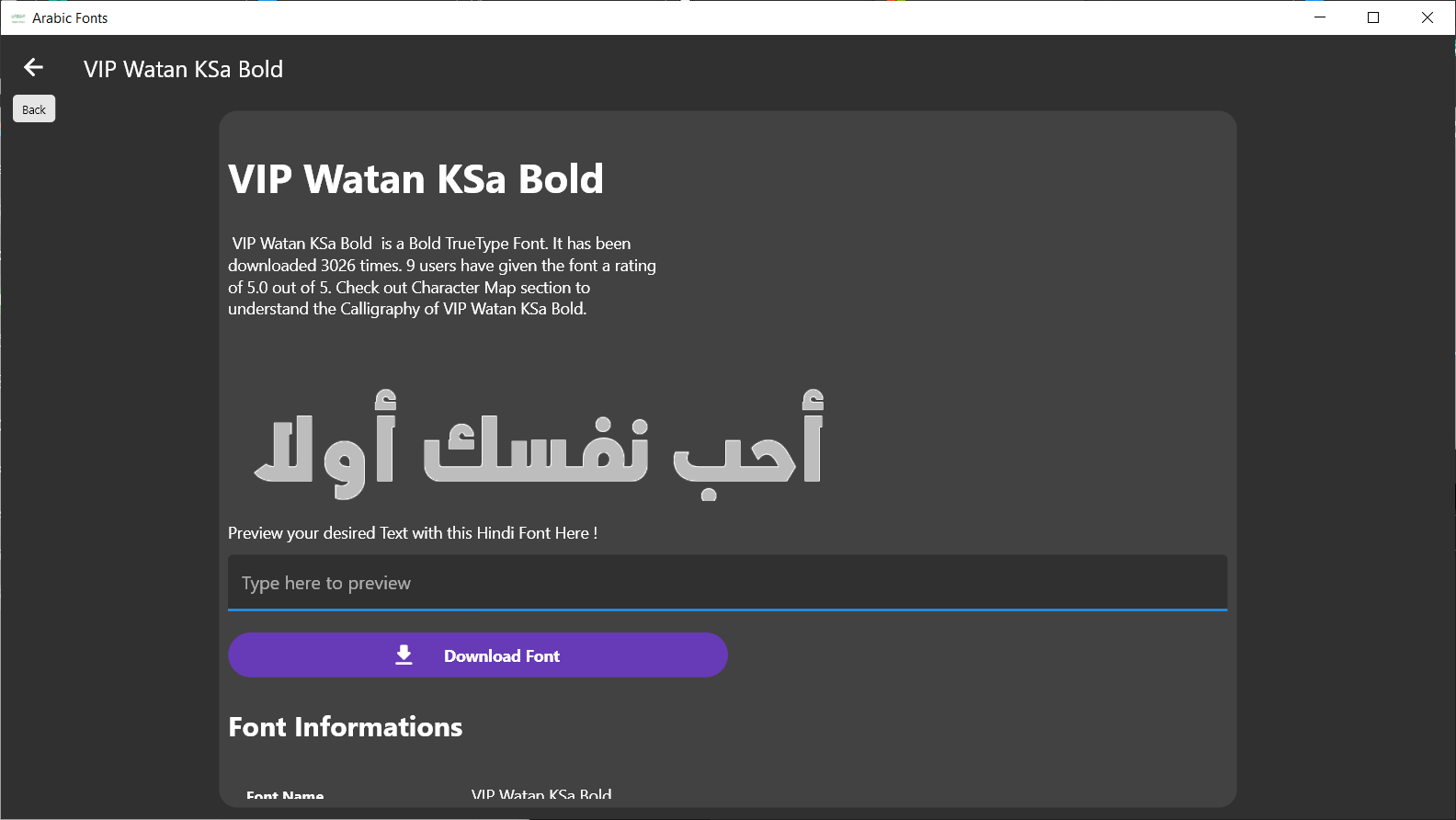Go back using the left arrow icon
The width and height of the screenshot is (1456, 820).
(33, 67)
